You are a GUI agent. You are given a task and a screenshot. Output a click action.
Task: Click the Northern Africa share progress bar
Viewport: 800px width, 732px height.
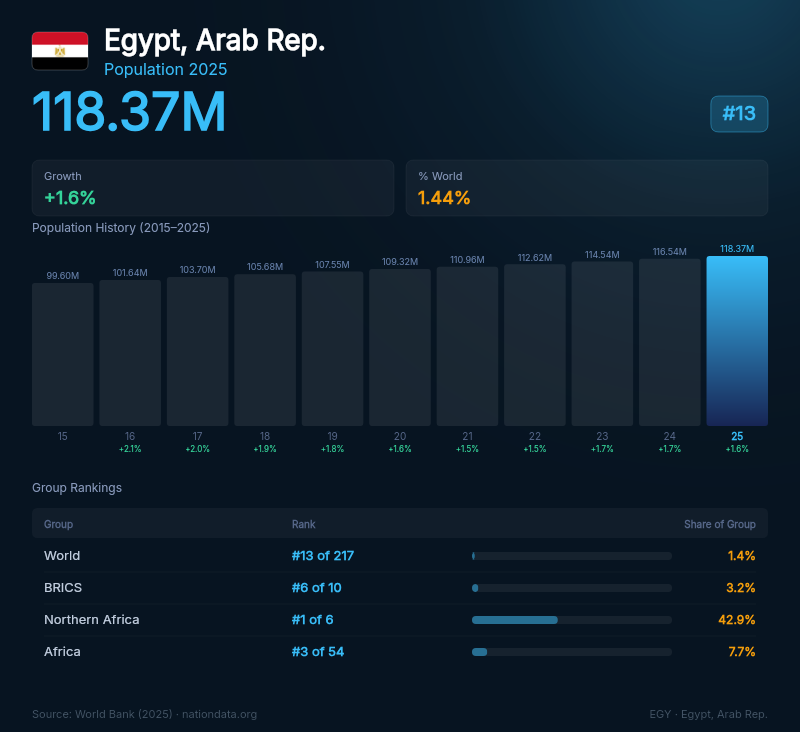[x=571, y=620]
